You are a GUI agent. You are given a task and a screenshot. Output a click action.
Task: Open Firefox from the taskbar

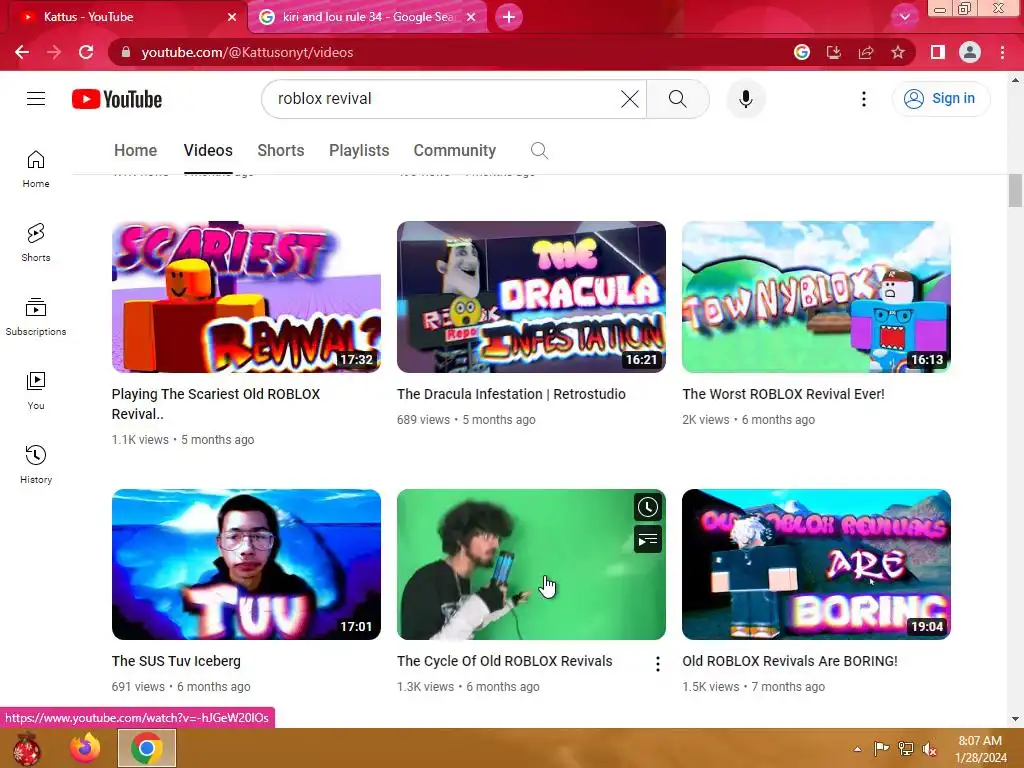pyautogui.click(x=85, y=748)
